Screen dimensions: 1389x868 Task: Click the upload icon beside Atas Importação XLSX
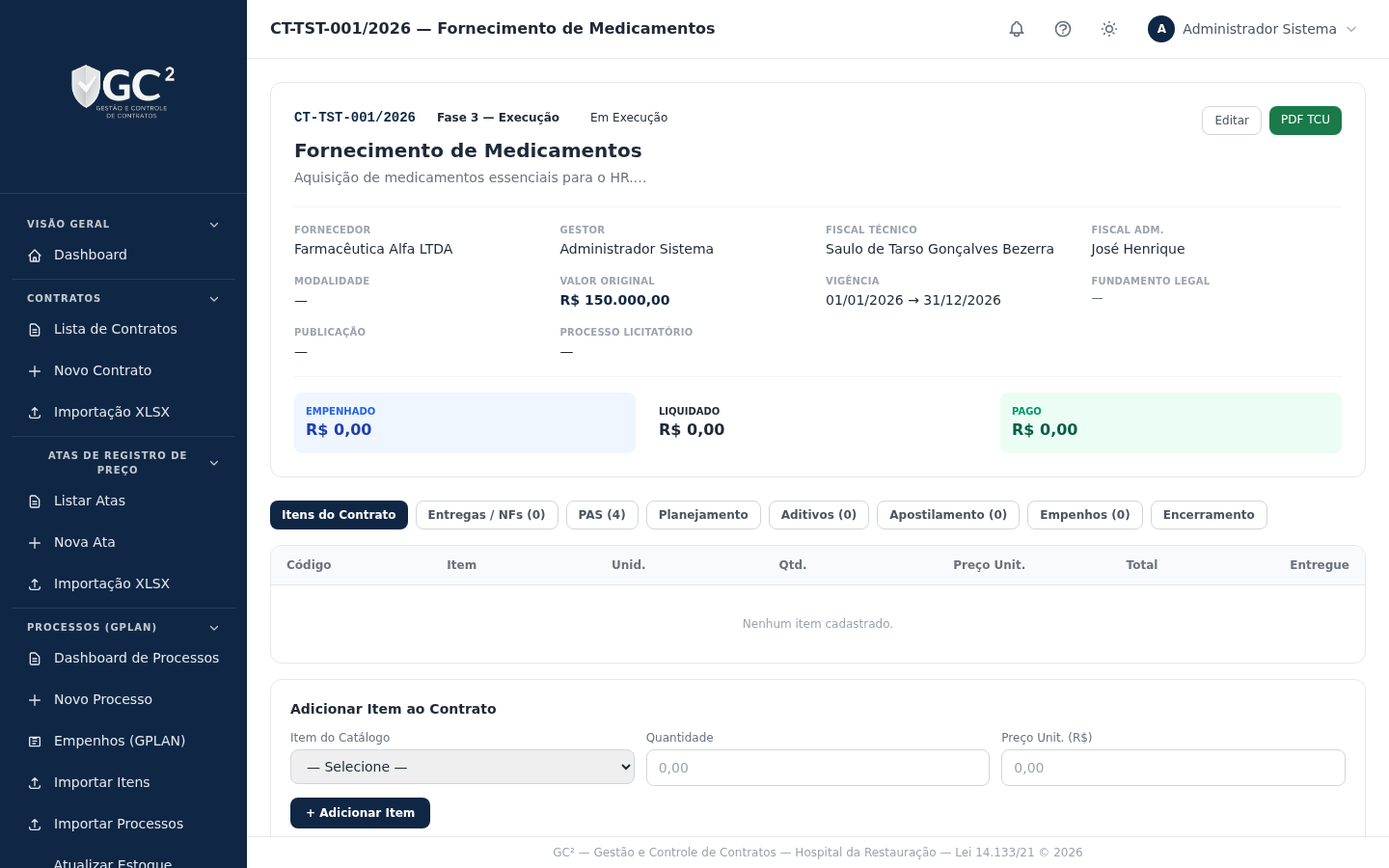(35, 584)
